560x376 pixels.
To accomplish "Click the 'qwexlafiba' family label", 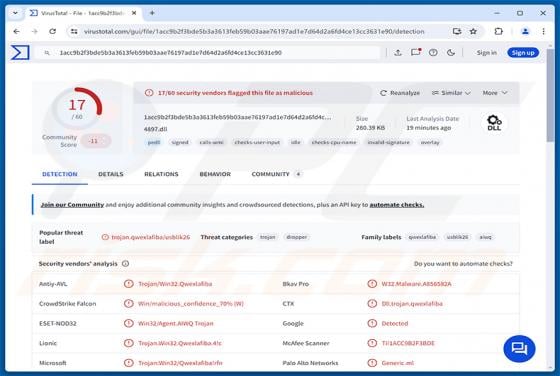I will pyautogui.click(x=422, y=237).
